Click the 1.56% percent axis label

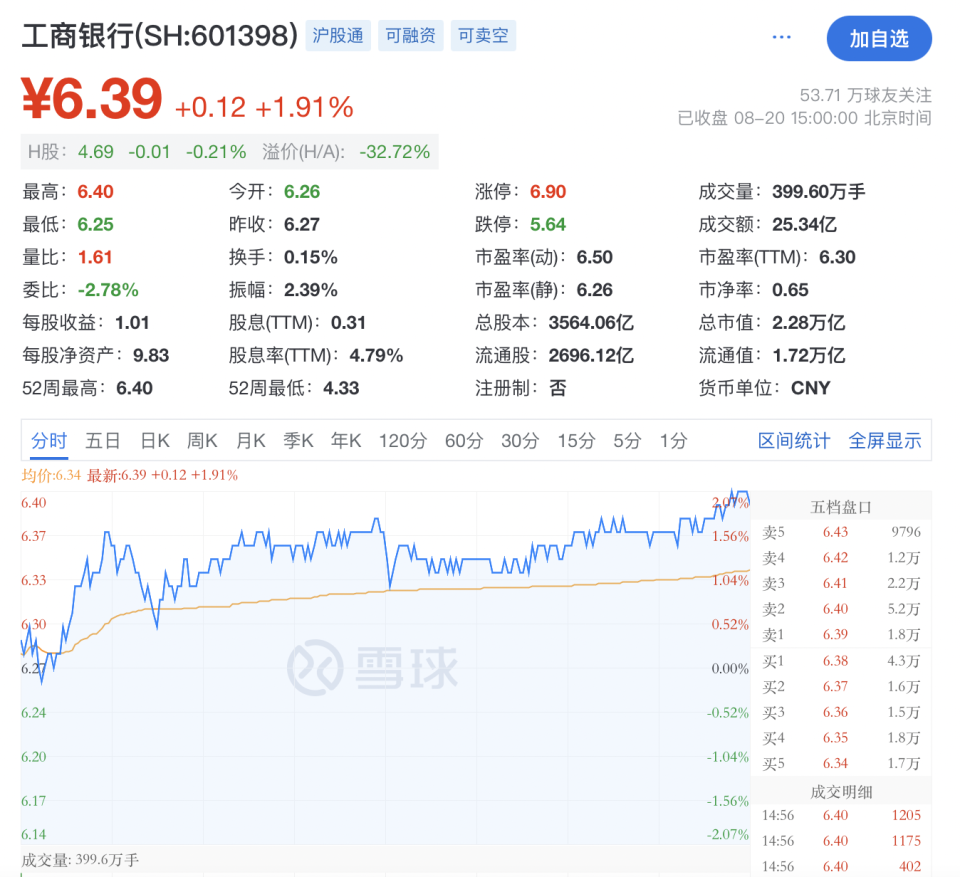coord(730,536)
